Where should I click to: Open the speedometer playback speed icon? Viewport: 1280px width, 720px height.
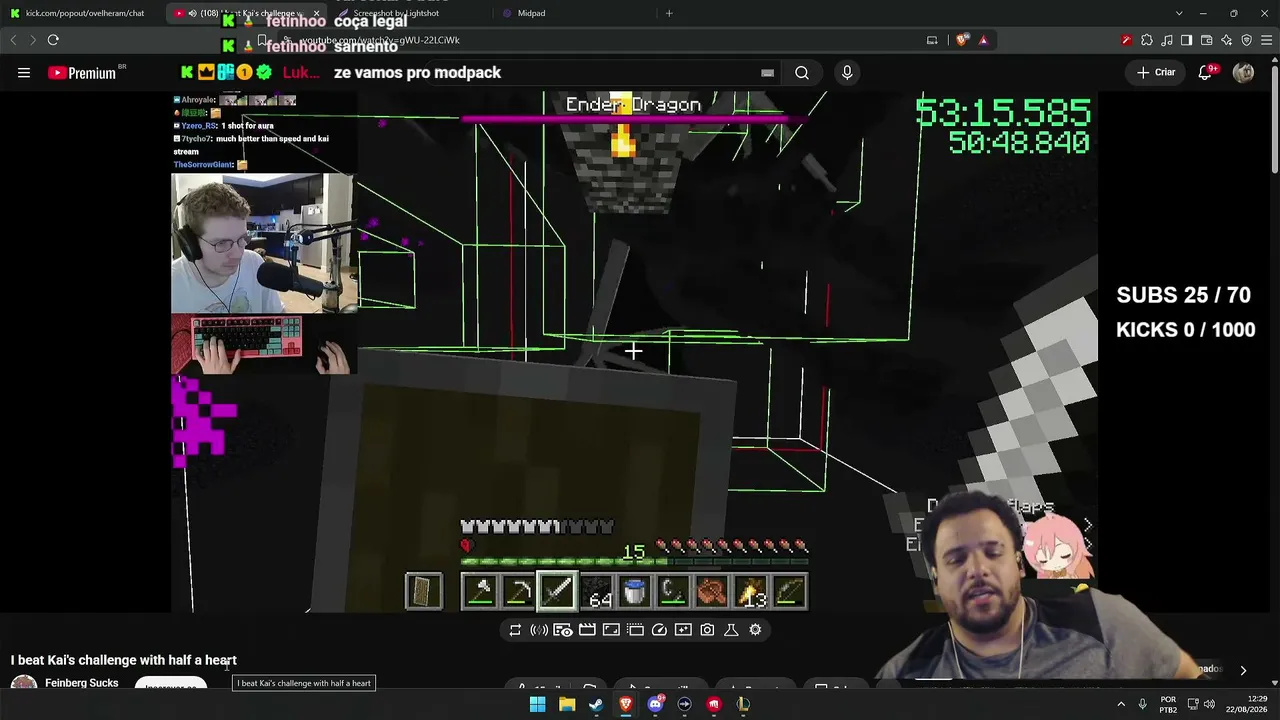(x=659, y=630)
